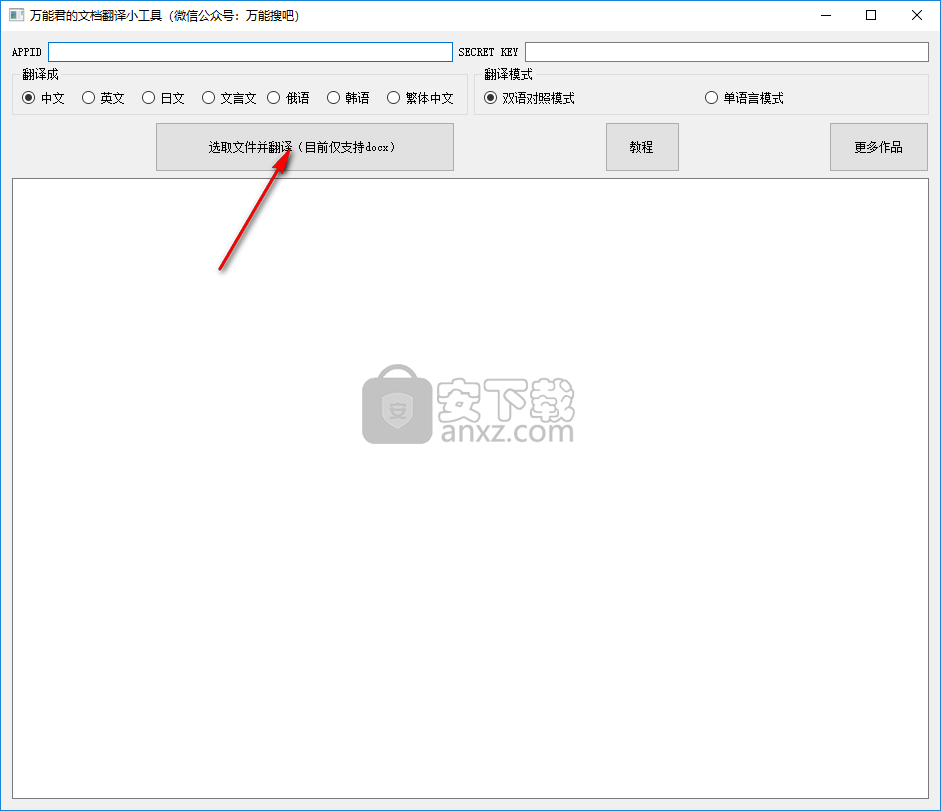Click 更多作品 button
Image resolution: width=941 pixels, height=811 pixels.
pyautogui.click(x=879, y=147)
